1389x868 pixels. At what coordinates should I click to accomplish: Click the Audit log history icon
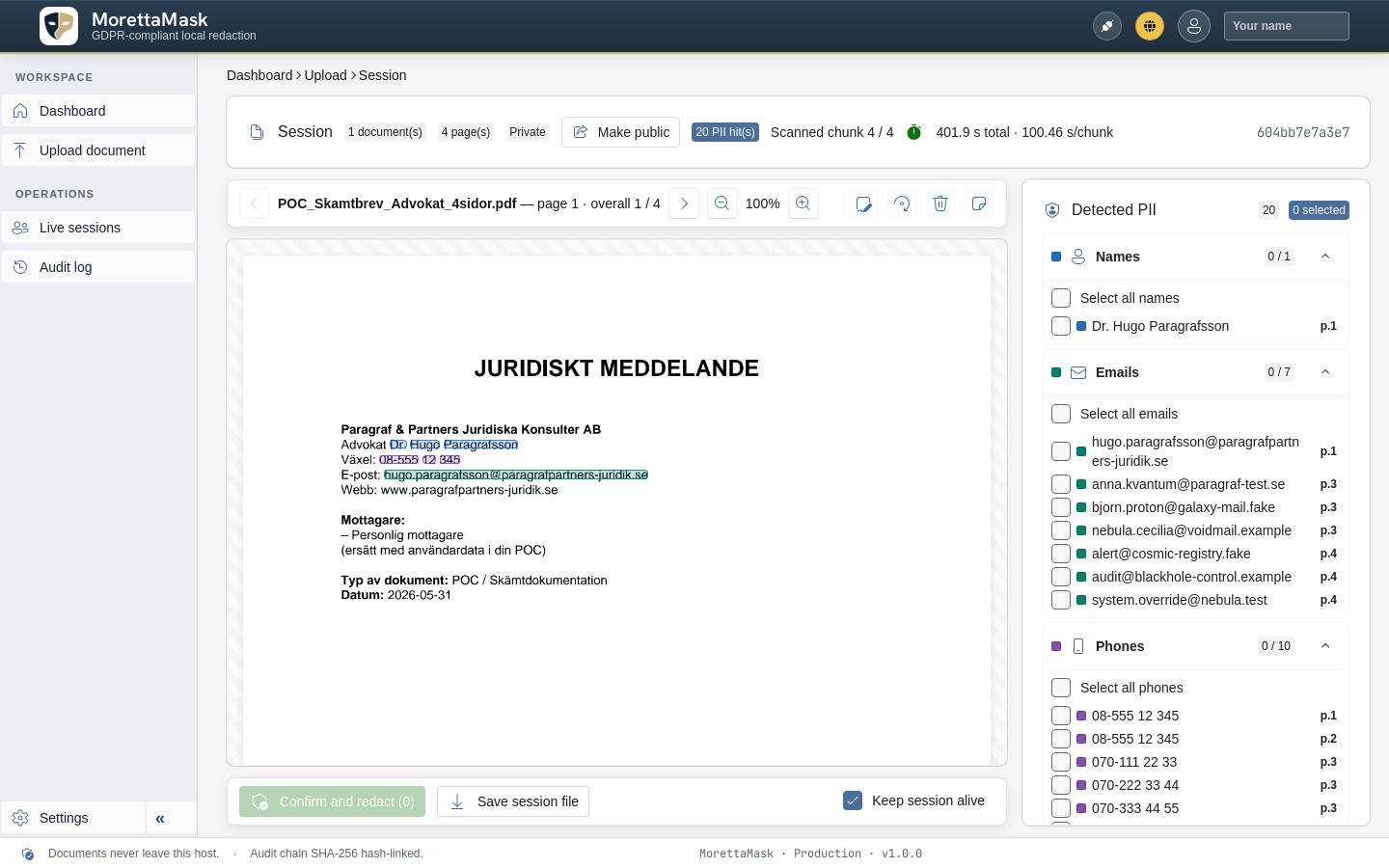pos(20,267)
